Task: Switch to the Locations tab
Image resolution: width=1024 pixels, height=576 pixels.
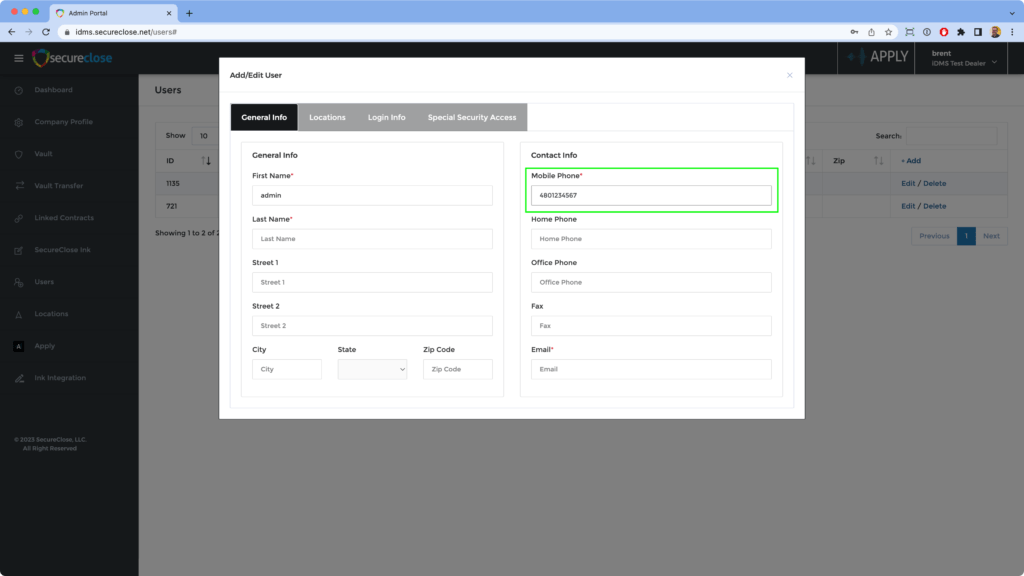Action: [327, 117]
